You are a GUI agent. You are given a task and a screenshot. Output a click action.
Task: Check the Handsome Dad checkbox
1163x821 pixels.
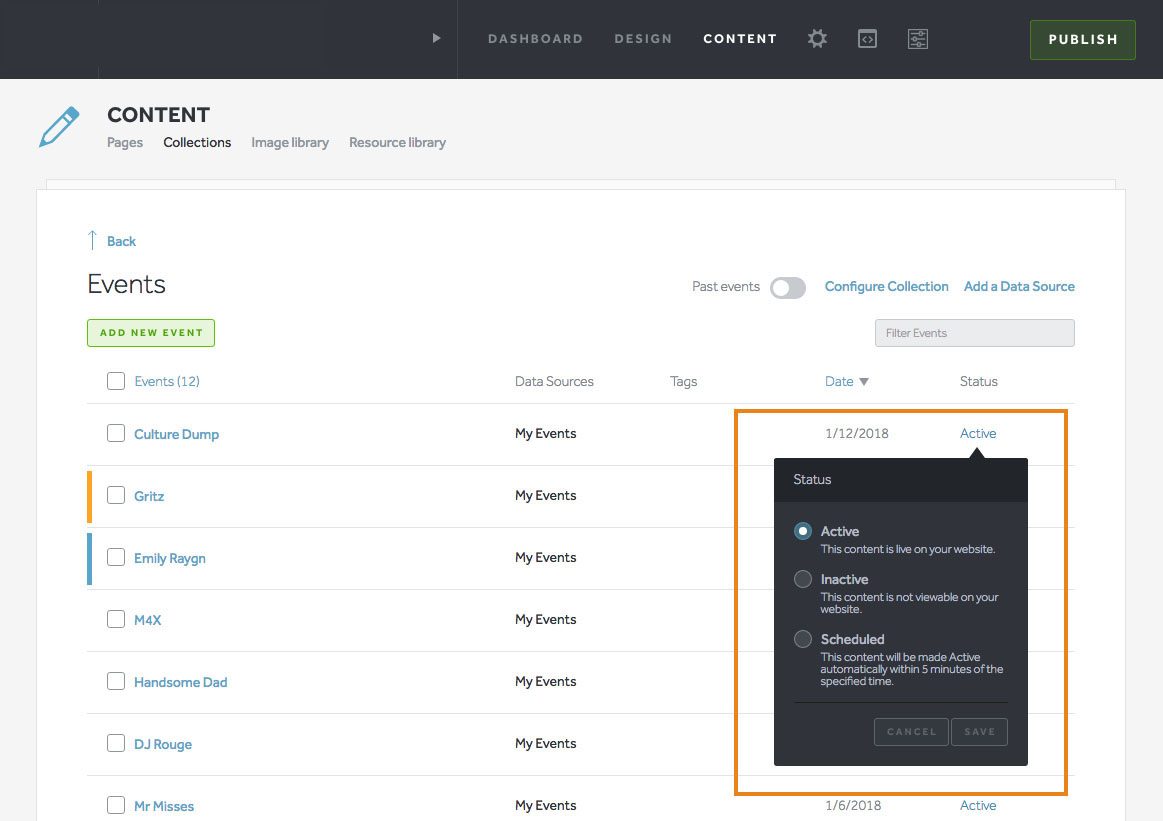click(x=116, y=682)
